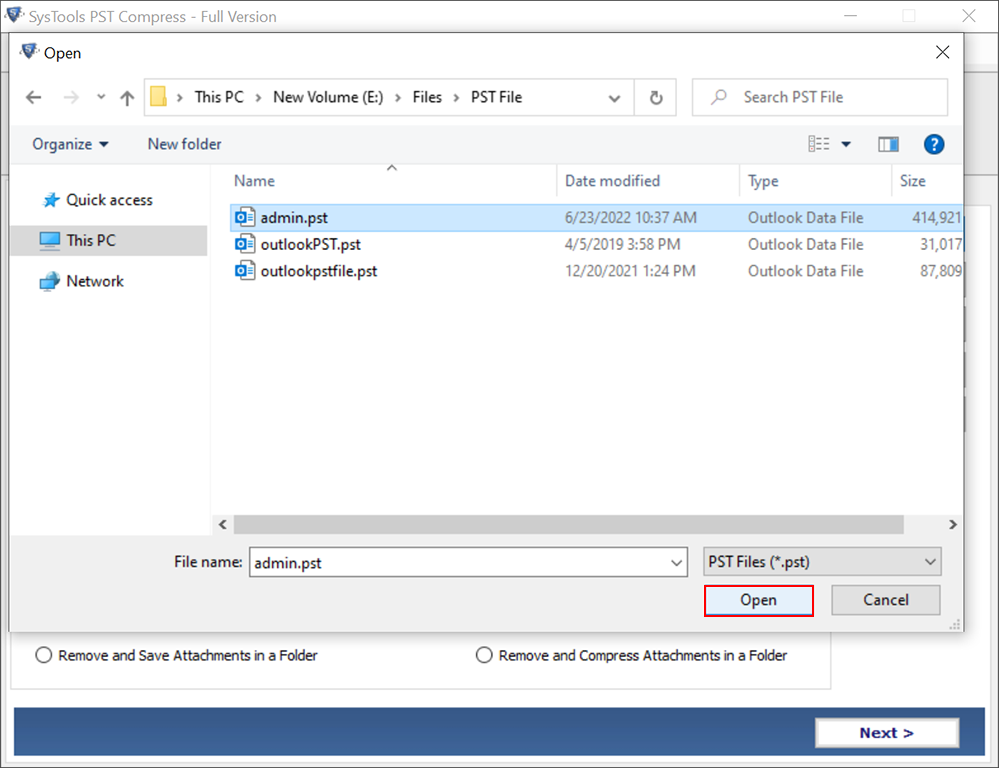
Task: Toggle the preview pane icon
Action: click(888, 144)
